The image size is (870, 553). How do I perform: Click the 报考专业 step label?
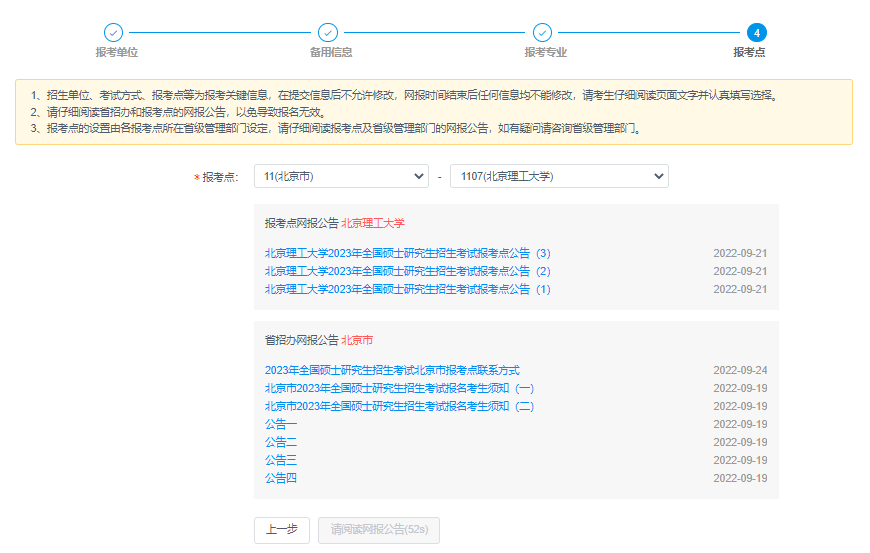tap(545, 52)
